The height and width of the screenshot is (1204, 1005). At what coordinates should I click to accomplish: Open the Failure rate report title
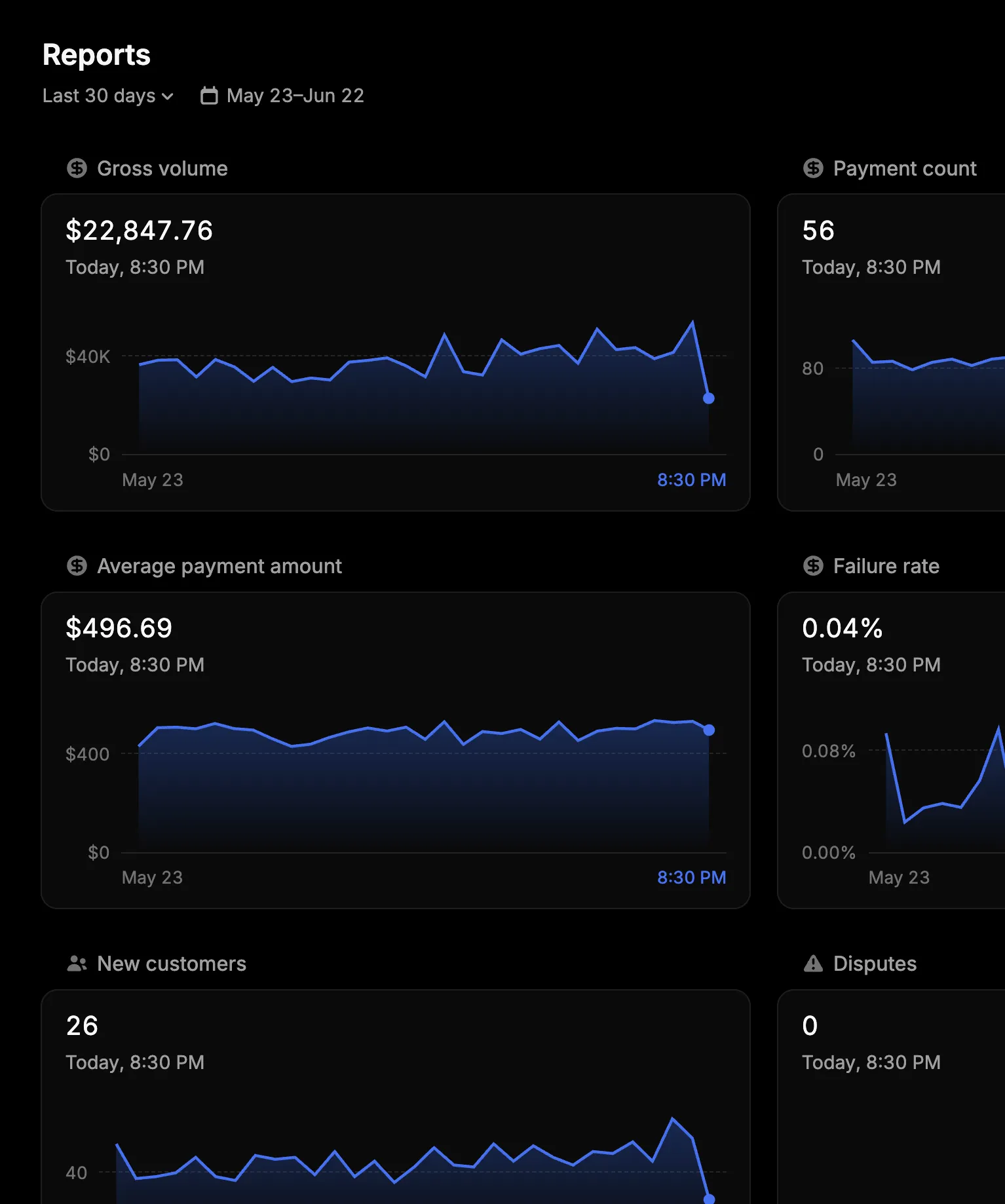(x=886, y=566)
